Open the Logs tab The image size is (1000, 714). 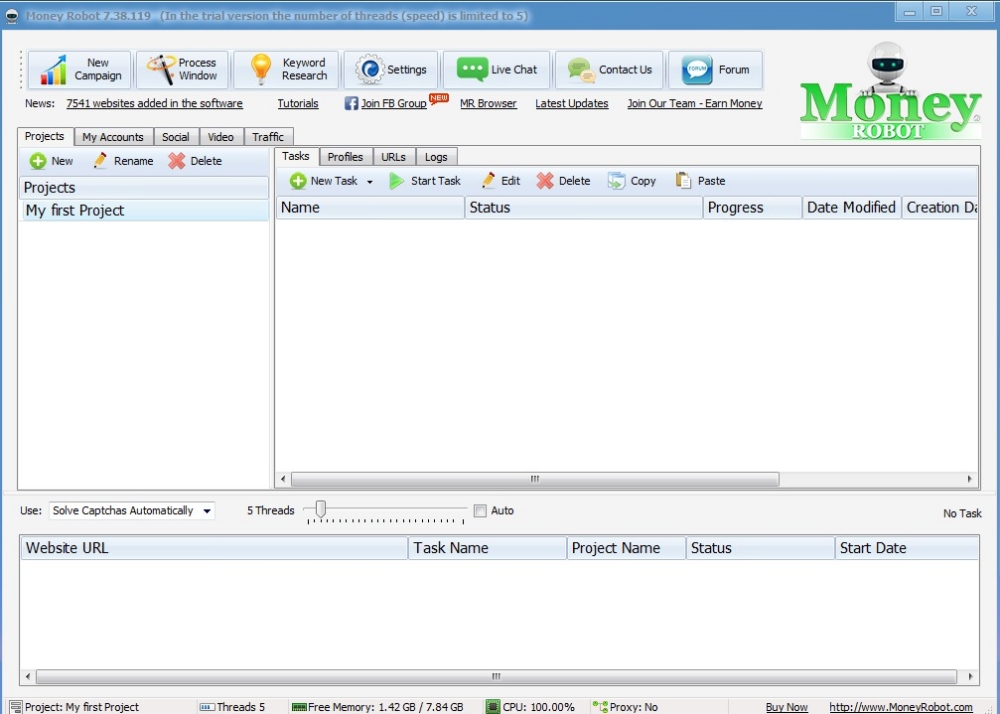pos(436,157)
